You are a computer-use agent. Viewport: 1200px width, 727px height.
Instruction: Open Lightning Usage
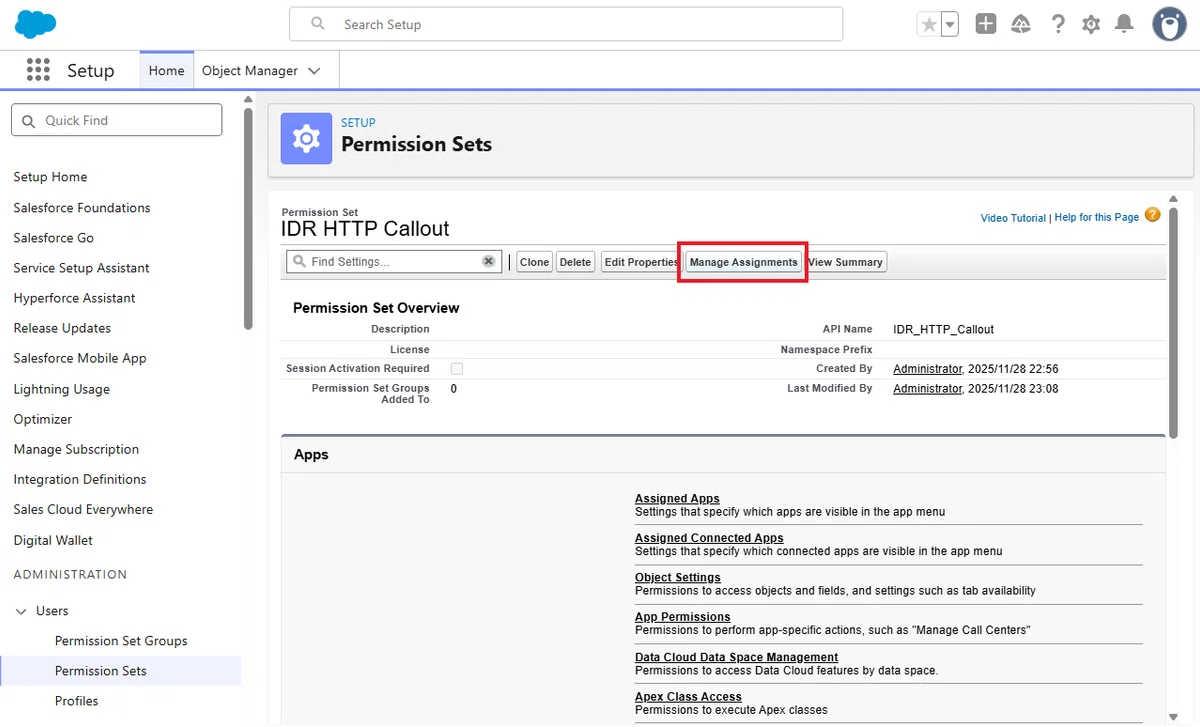(x=61, y=389)
